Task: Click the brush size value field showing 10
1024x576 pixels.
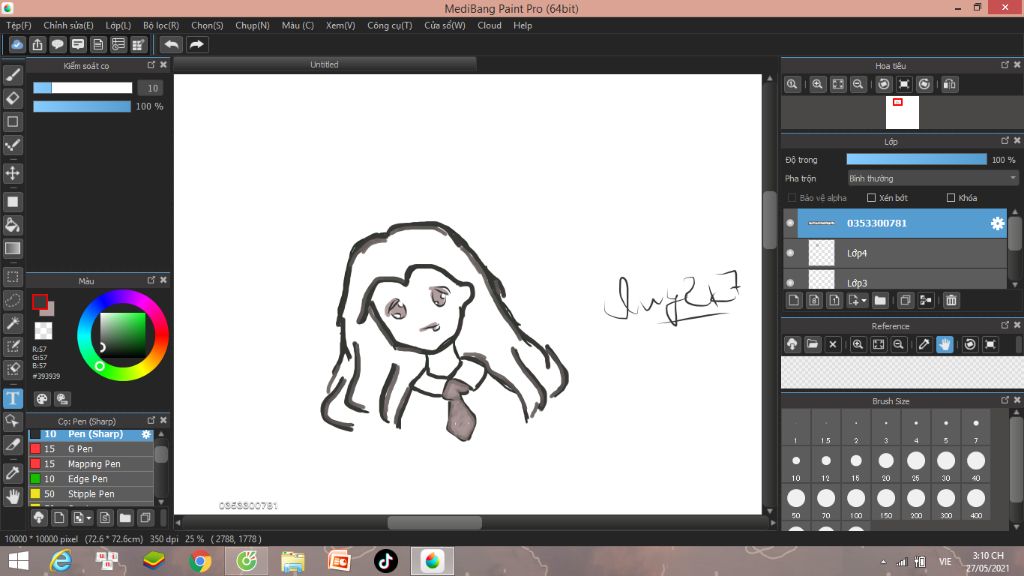Action: coord(152,88)
